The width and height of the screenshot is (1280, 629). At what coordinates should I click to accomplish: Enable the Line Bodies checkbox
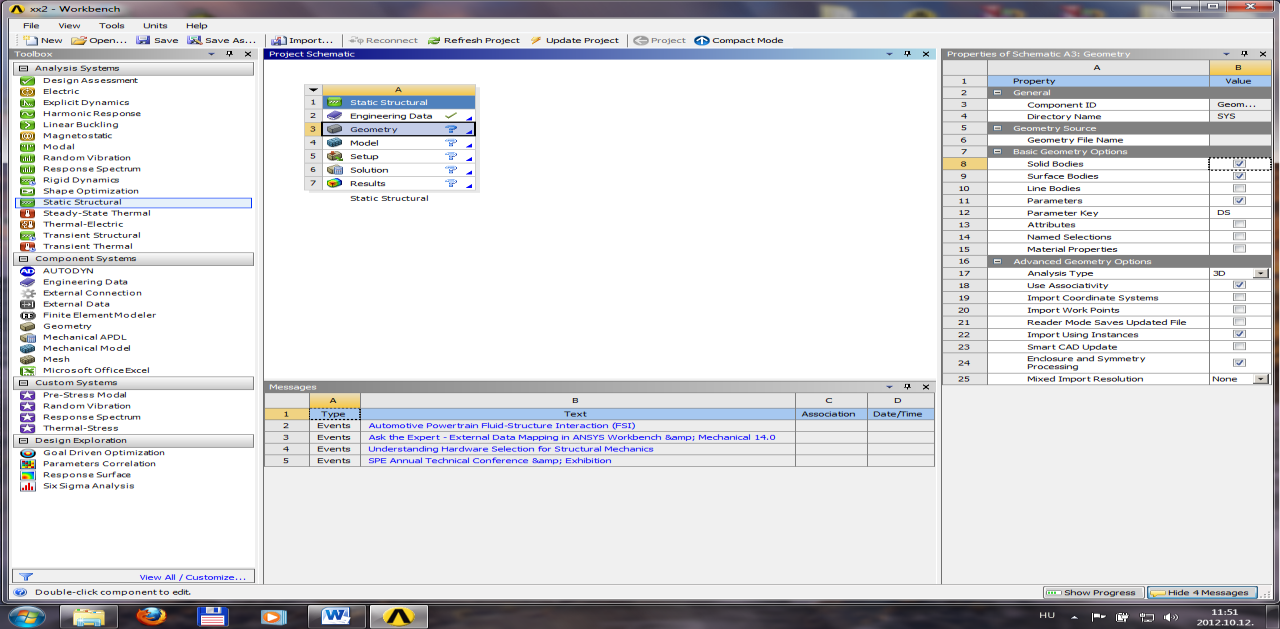coord(1239,188)
